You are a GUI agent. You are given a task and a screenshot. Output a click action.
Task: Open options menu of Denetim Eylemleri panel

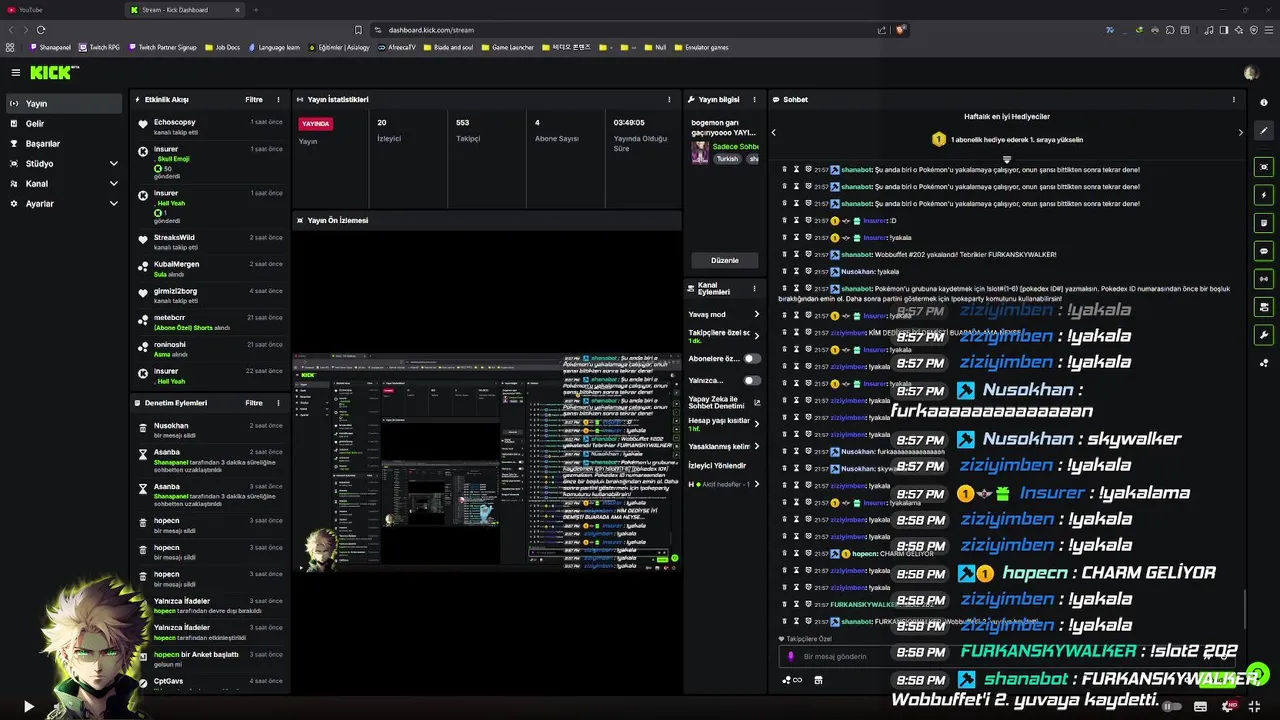[277, 403]
